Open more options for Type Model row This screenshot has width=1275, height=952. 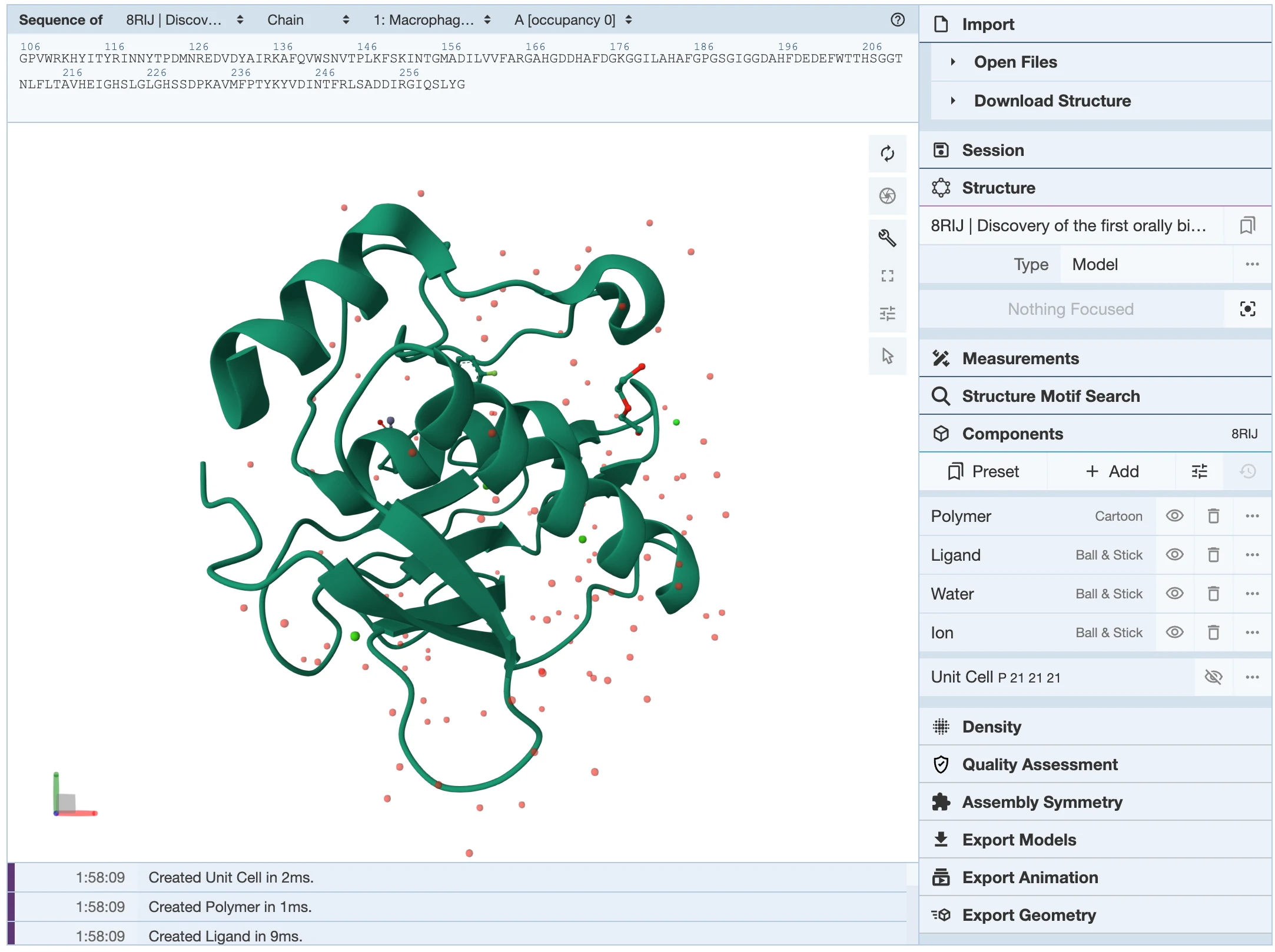pos(1252,264)
